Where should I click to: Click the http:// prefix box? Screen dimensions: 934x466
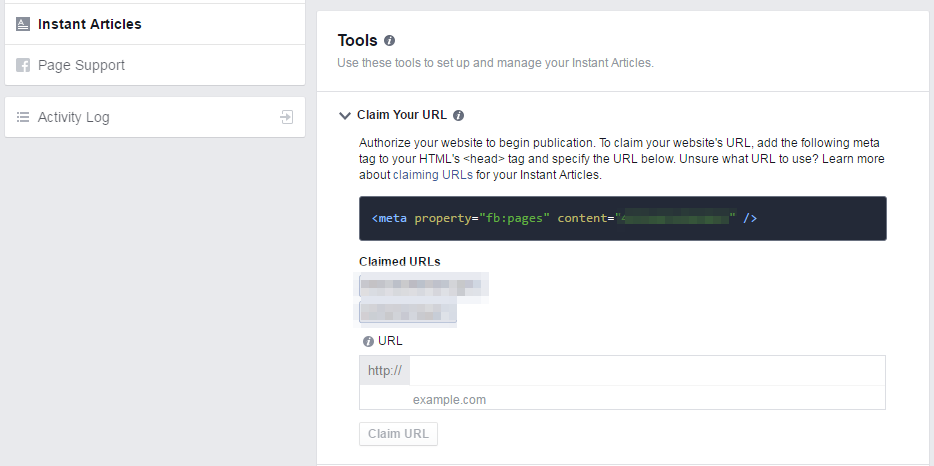(x=385, y=371)
